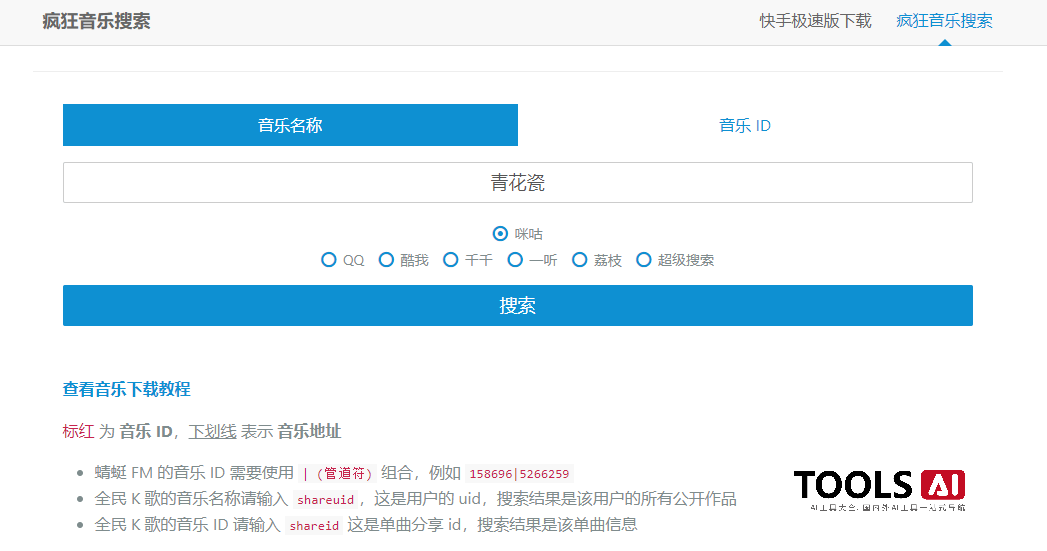
Task: Select the 荔枝 radio button
Action: 580,260
